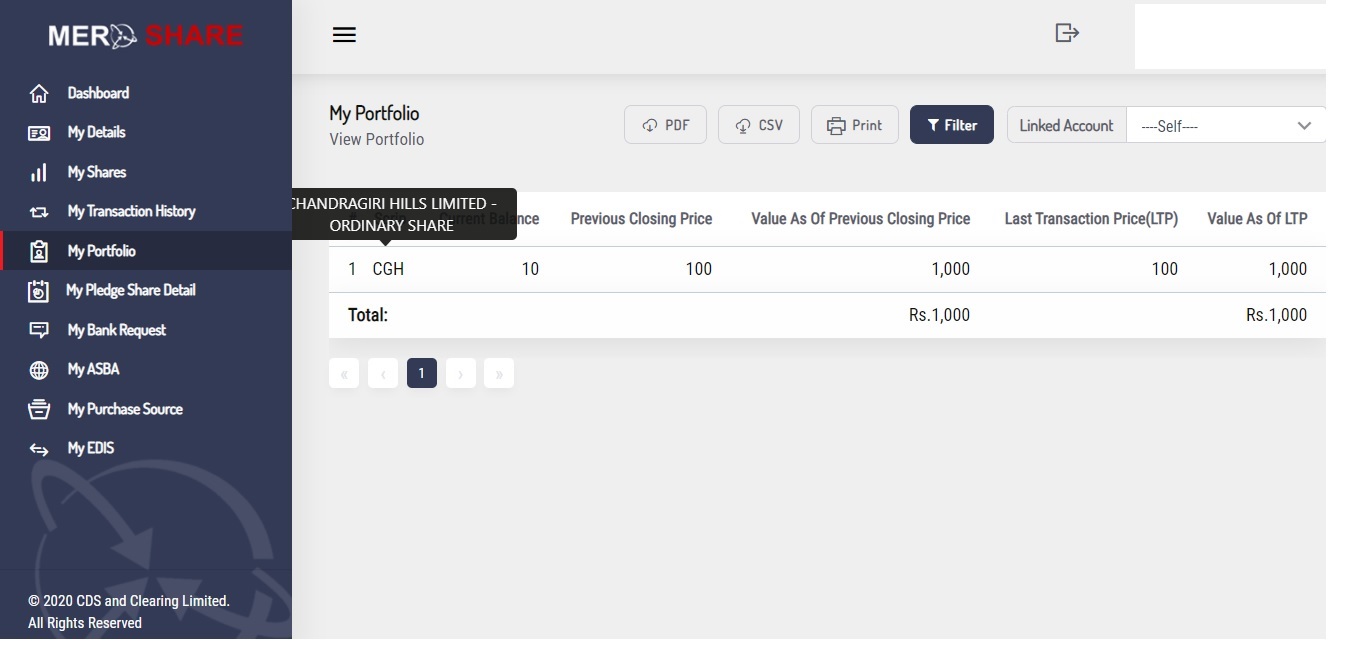
Task: Click the My Transaction History arrows icon
Action: 39,212
